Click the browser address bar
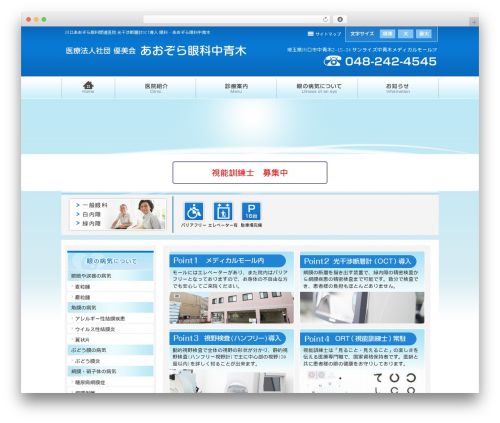 [x=237, y=19]
